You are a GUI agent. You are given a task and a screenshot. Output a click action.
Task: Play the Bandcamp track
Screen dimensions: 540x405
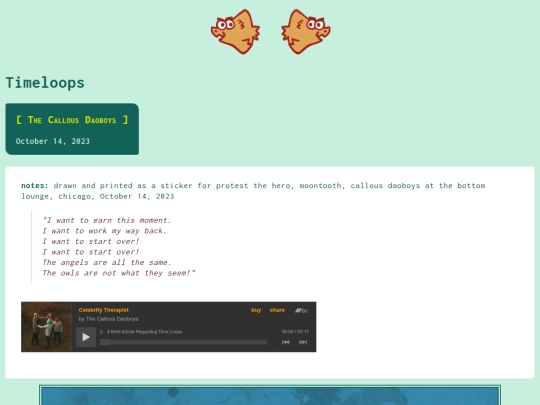[x=86, y=337]
